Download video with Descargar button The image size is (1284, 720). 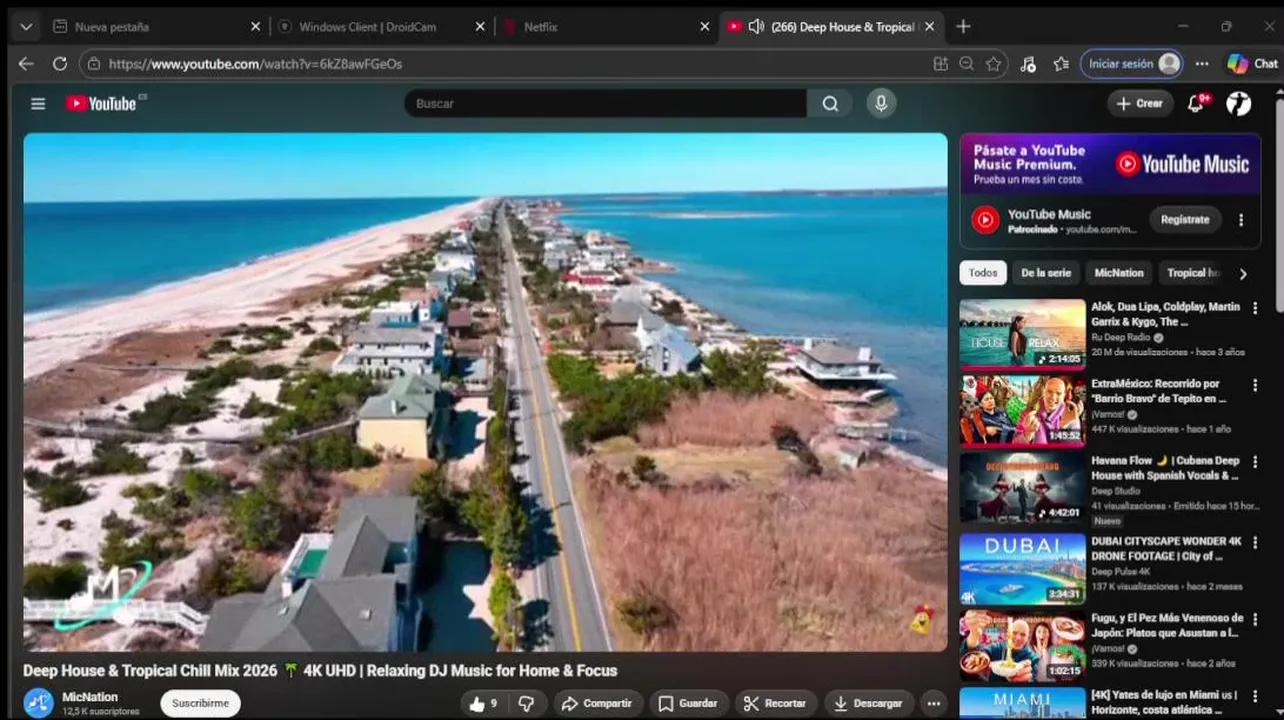868,703
